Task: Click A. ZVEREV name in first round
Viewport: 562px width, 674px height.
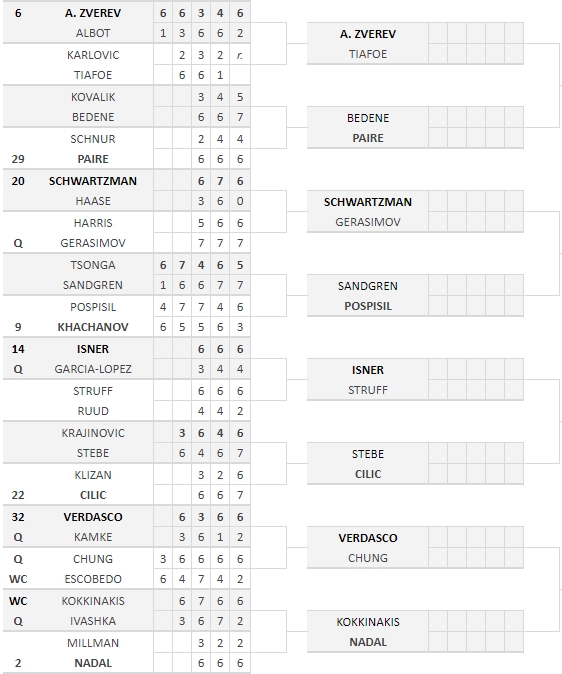Action: pyautogui.click(x=93, y=13)
